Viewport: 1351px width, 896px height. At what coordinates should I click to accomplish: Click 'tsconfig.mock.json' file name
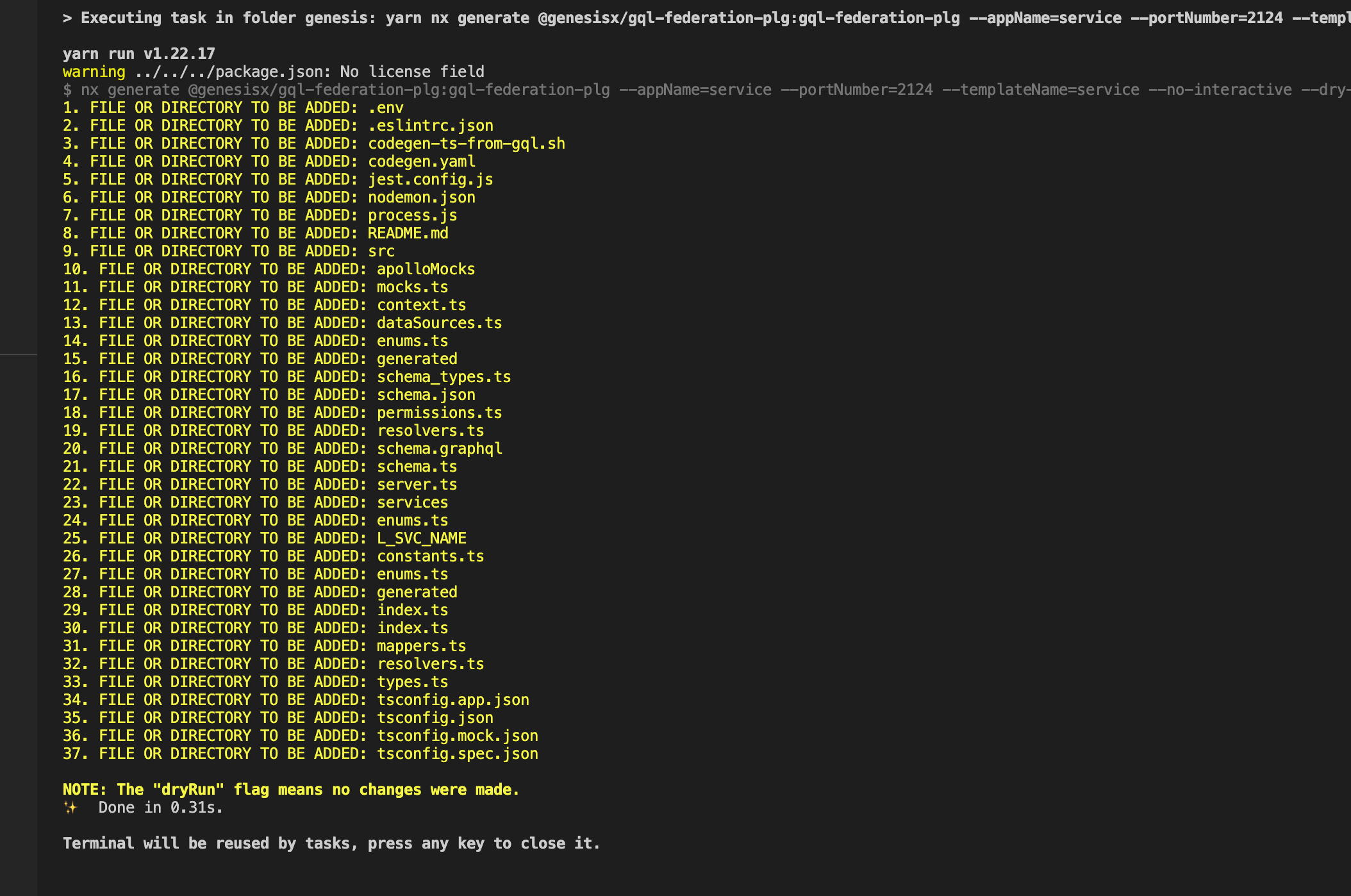(x=458, y=736)
